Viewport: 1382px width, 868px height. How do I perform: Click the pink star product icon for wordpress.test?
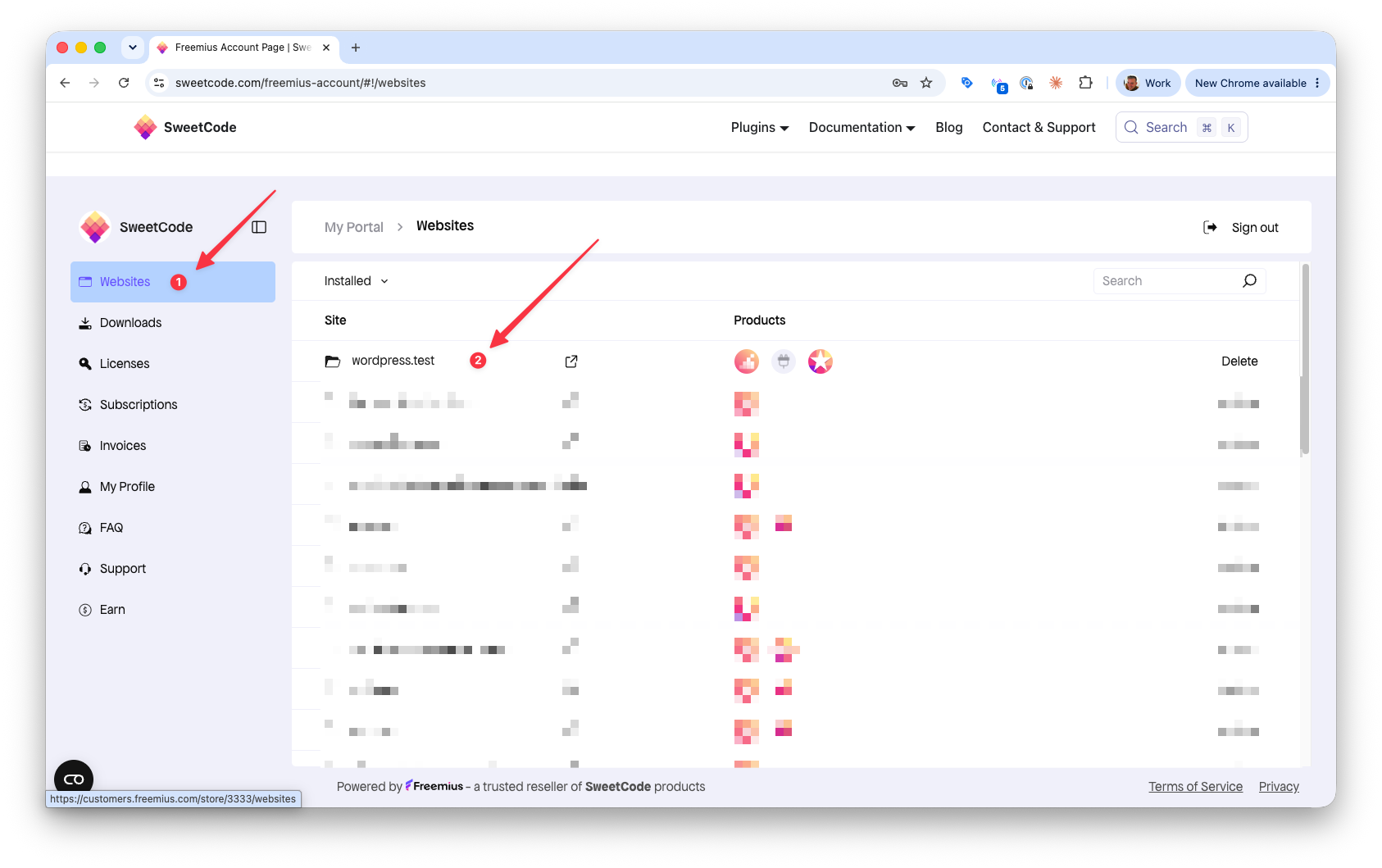pos(821,361)
